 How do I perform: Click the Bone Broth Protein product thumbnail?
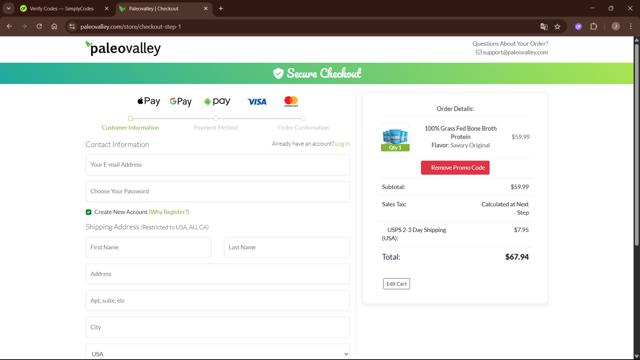(395, 138)
